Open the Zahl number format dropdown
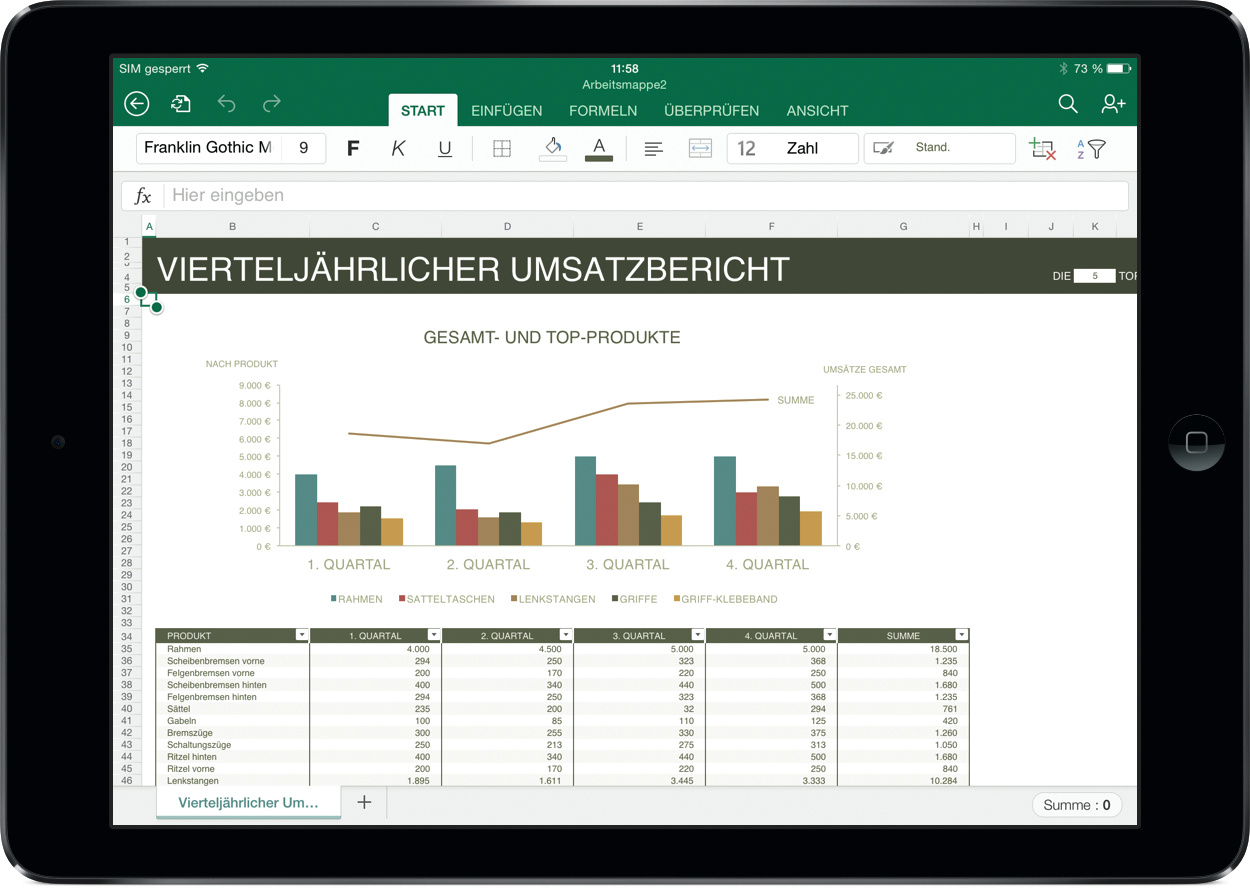This screenshot has width=1250, height=888. coord(792,148)
